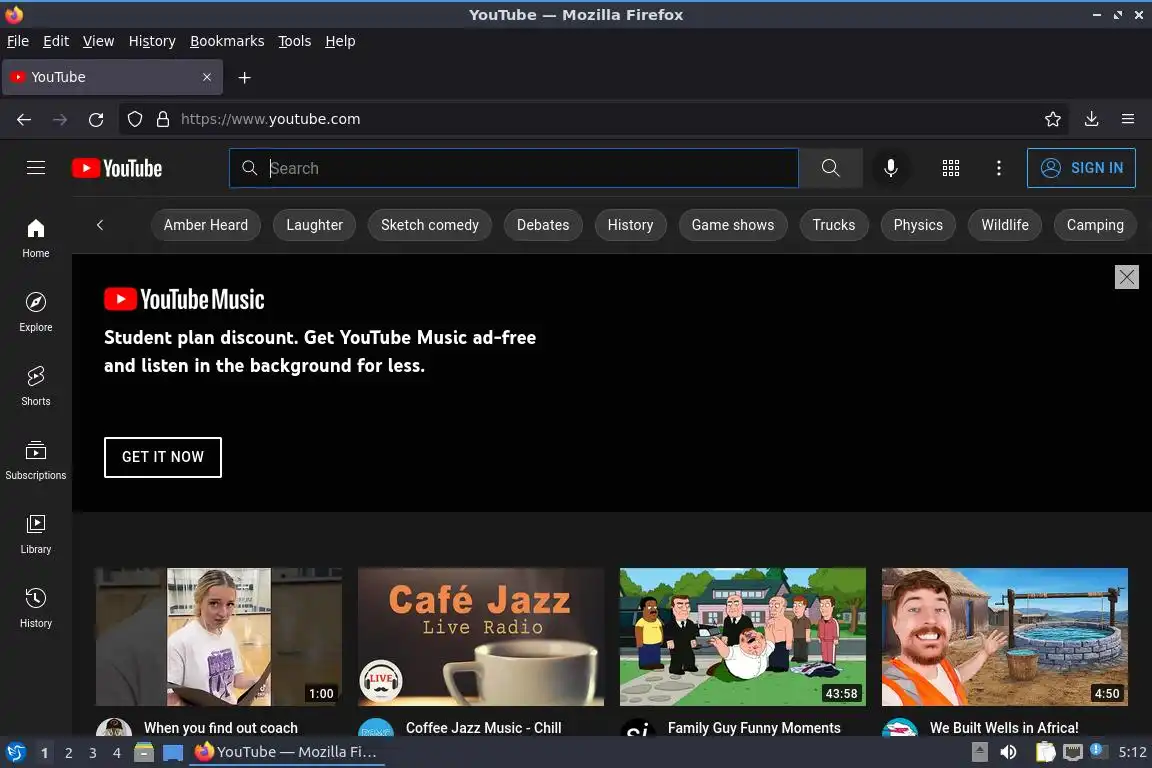
Task: Open Explore in the sidebar
Action: click(35, 312)
